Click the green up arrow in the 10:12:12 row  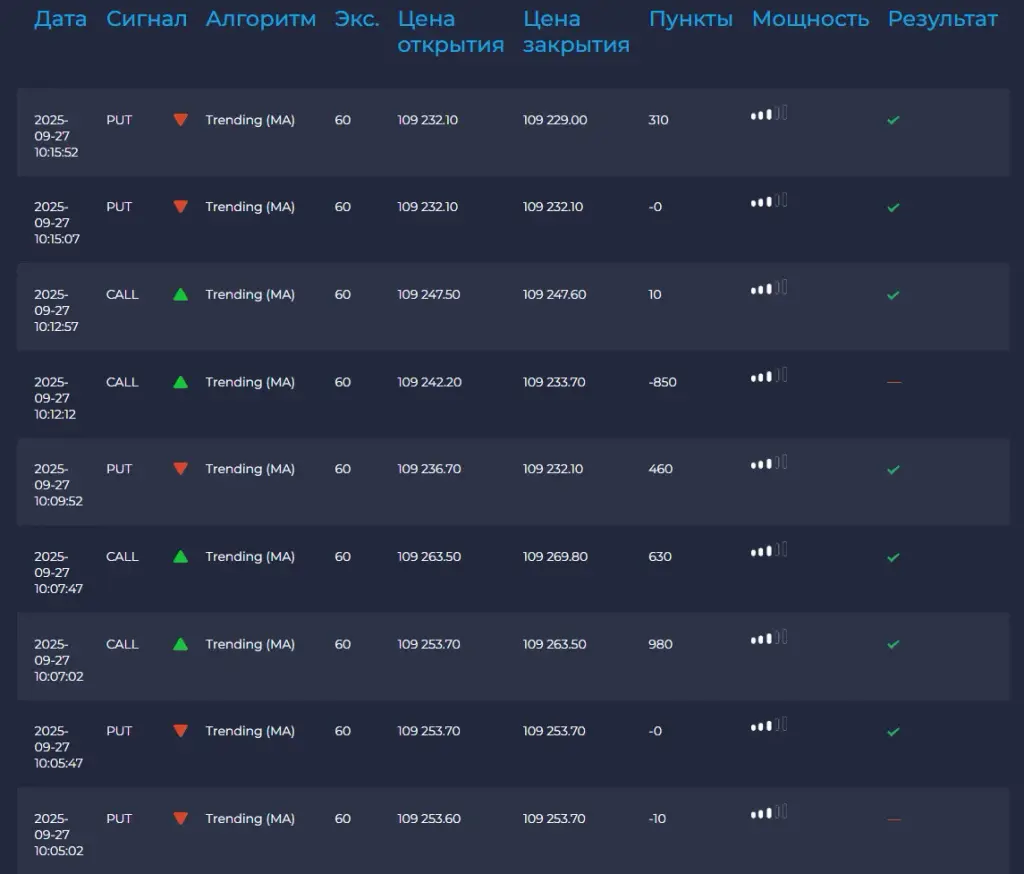[x=181, y=382]
